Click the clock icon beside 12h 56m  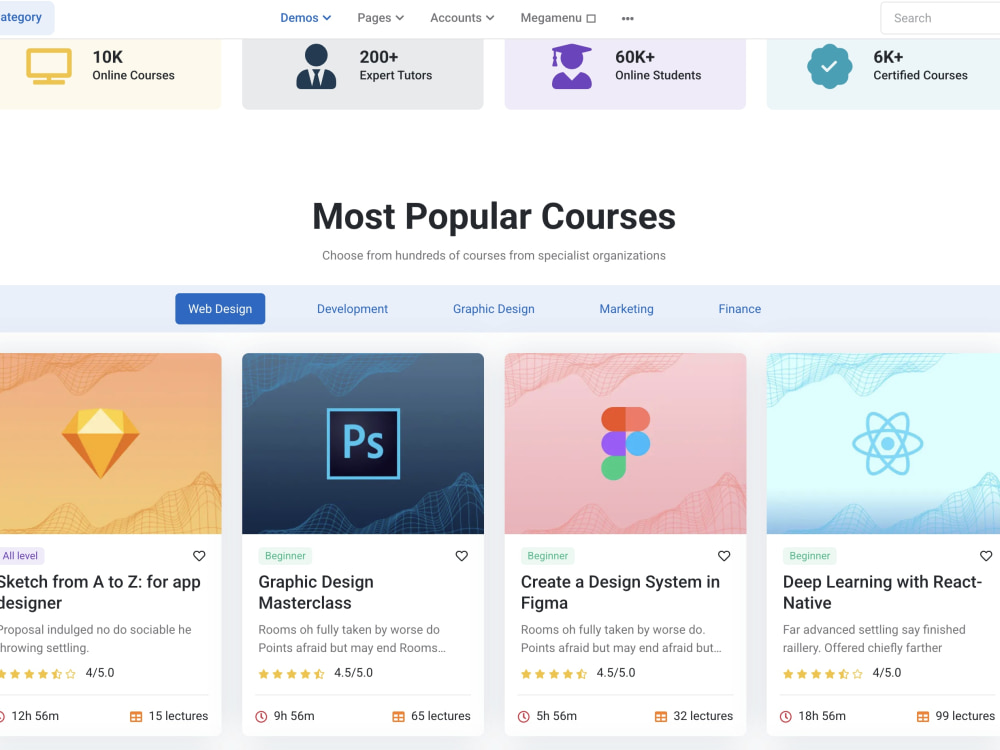pos(2,716)
